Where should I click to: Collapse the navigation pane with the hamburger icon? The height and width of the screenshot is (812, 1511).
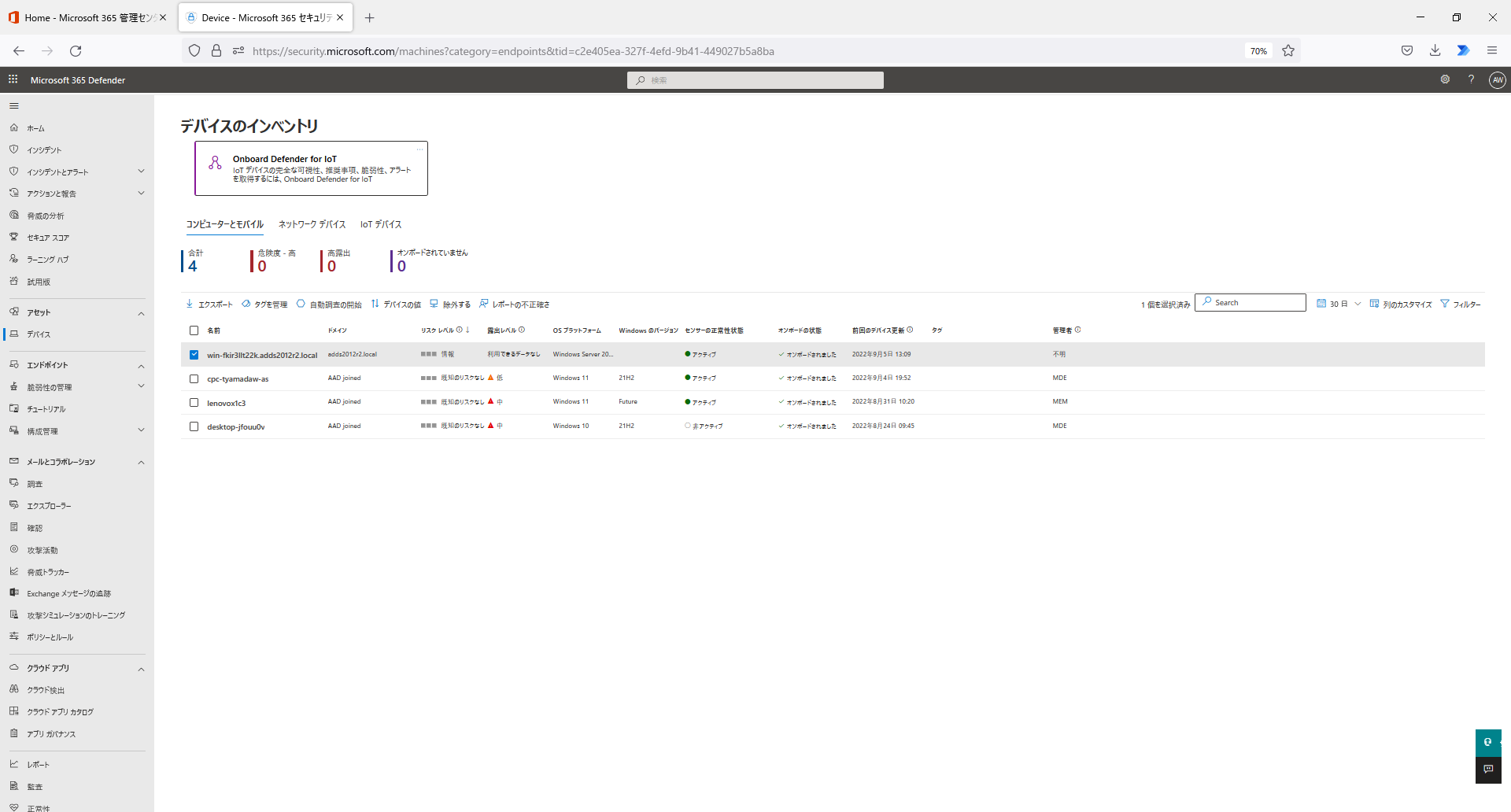pyautogui.click(x=13, y=105)
